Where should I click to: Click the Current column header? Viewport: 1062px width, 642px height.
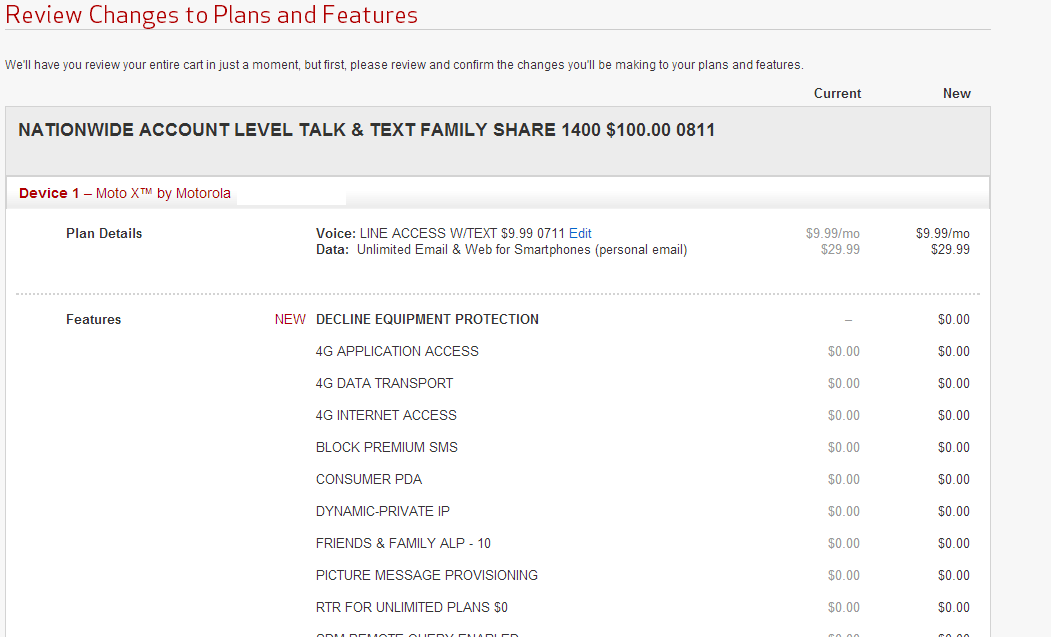(x=837, y=94)
